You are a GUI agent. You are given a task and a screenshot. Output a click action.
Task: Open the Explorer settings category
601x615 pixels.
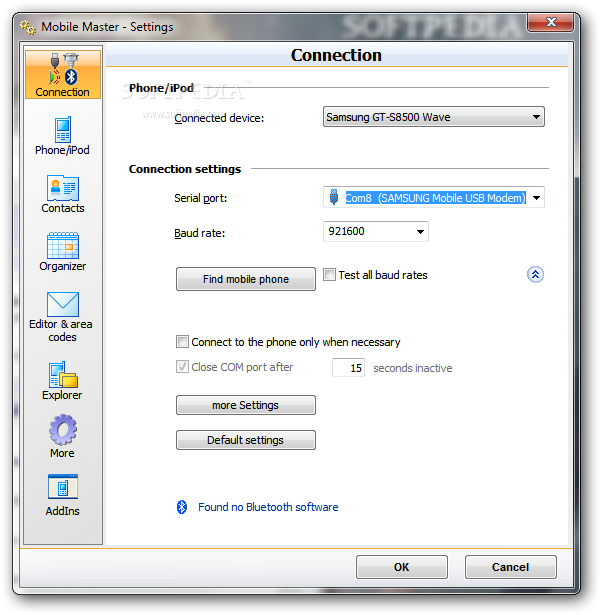tap(62, 381)
